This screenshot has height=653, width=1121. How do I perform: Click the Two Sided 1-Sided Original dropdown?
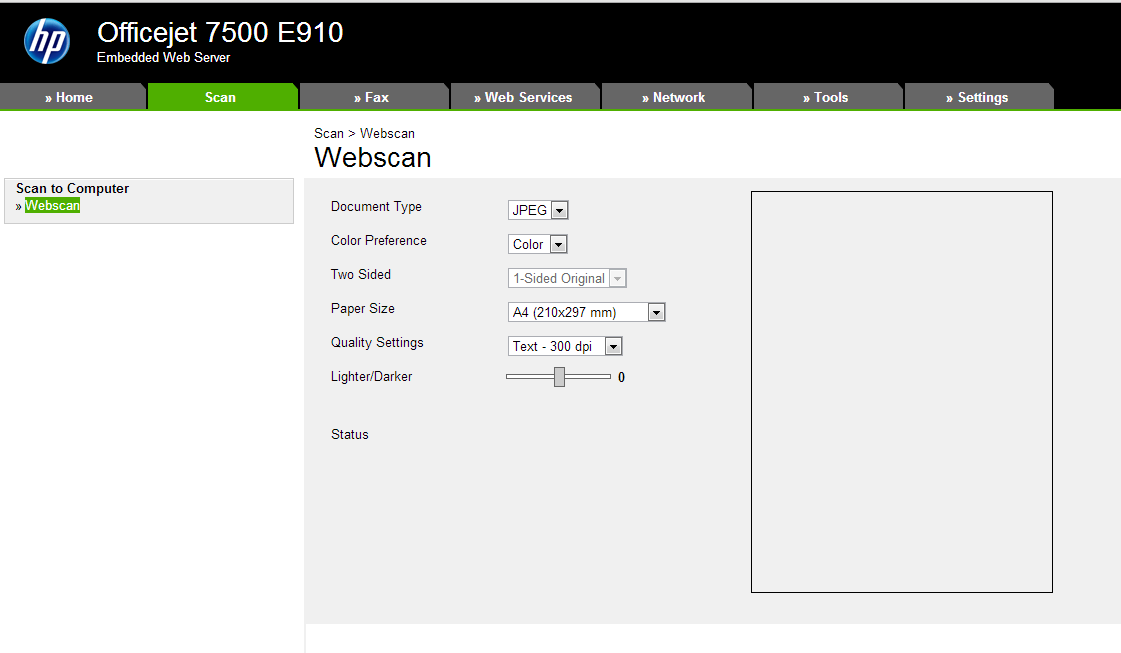(x=567, y=278)
